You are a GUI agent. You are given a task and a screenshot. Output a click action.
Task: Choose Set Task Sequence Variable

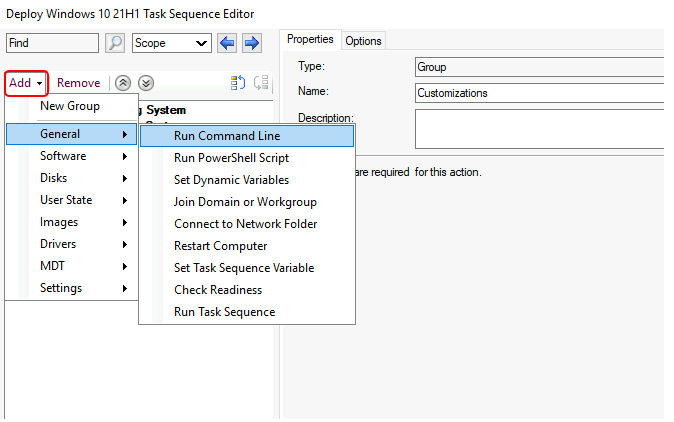point(247,268)
